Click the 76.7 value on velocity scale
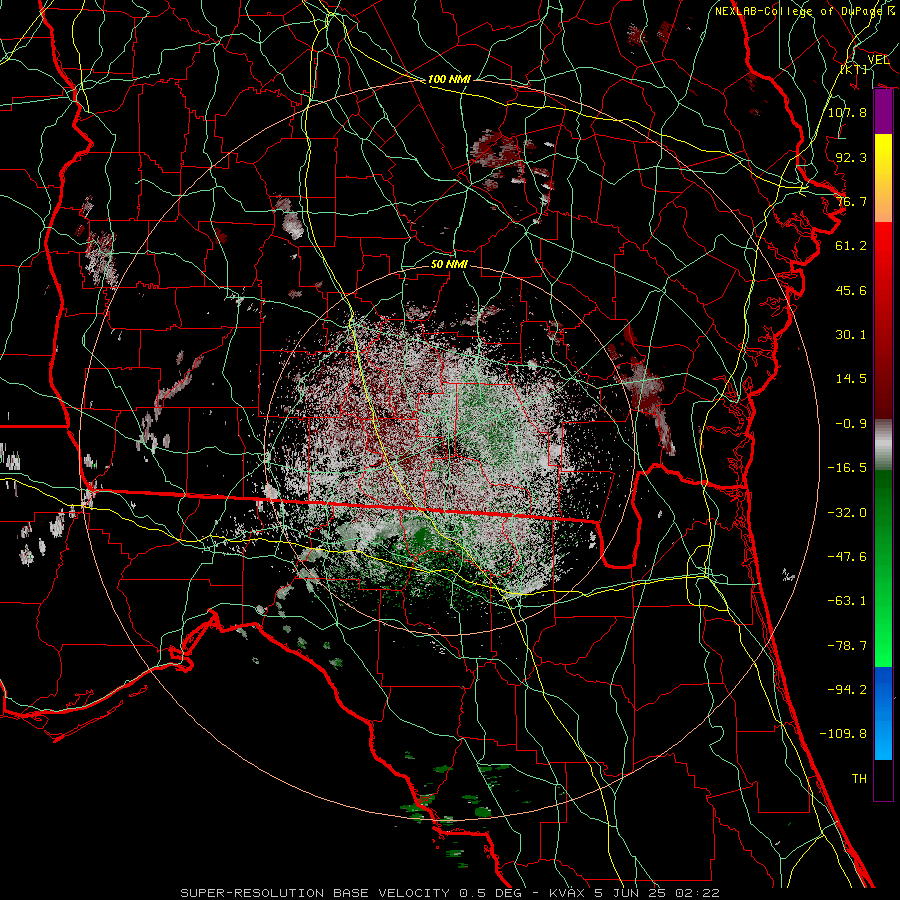The height and width of the screenshot is (900, 900). pyautogui.click(x=851, y=201)
